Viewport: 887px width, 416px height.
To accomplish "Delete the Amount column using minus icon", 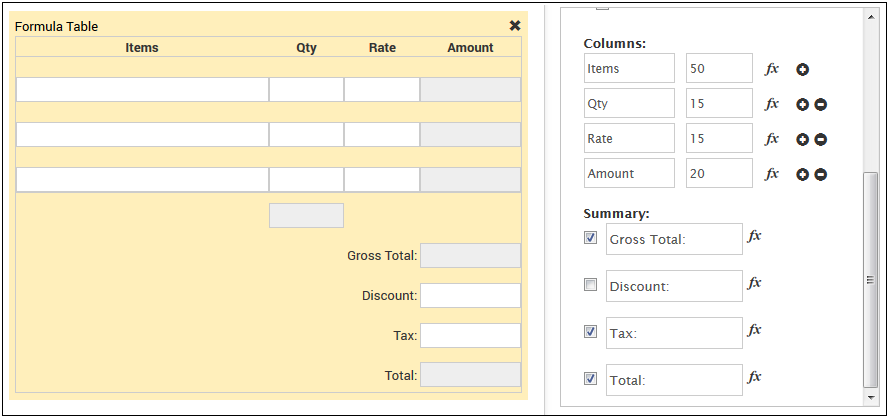I will (x=820, y=174).
